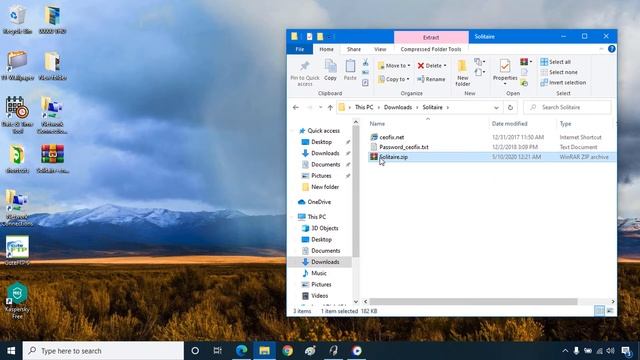Click the Paste clipboard icon

350,69
